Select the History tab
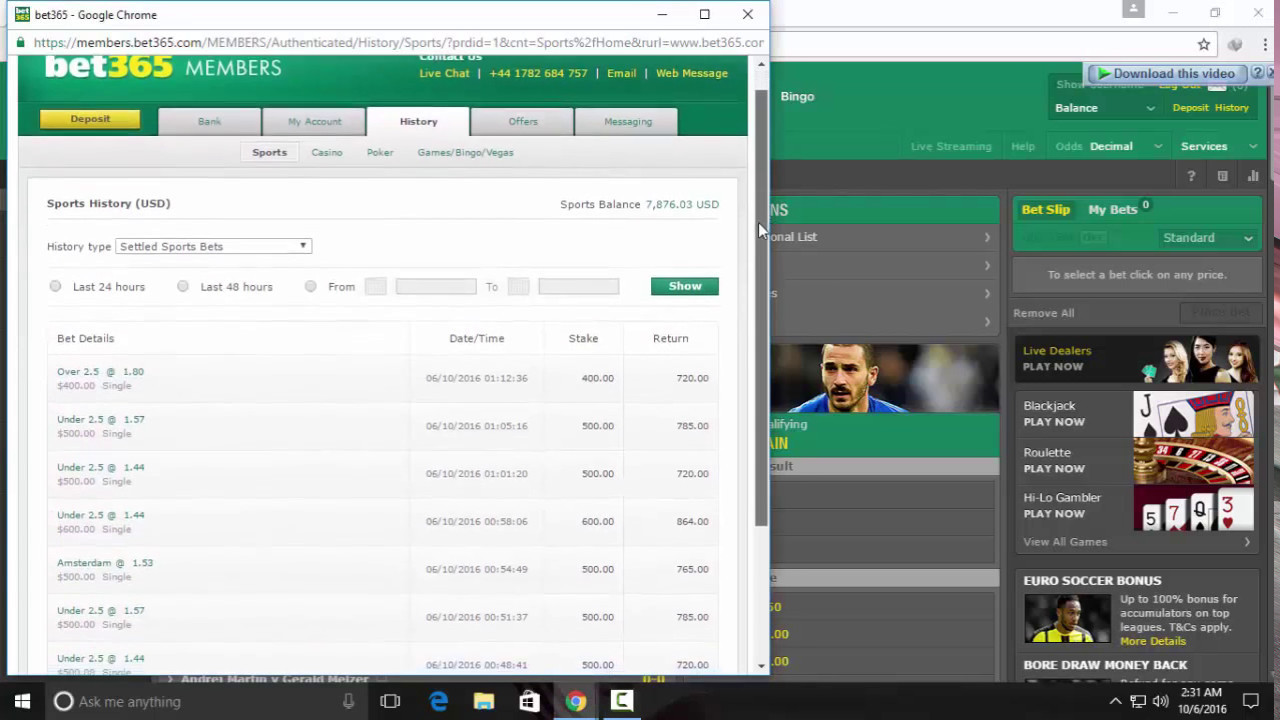 point(418,121)
